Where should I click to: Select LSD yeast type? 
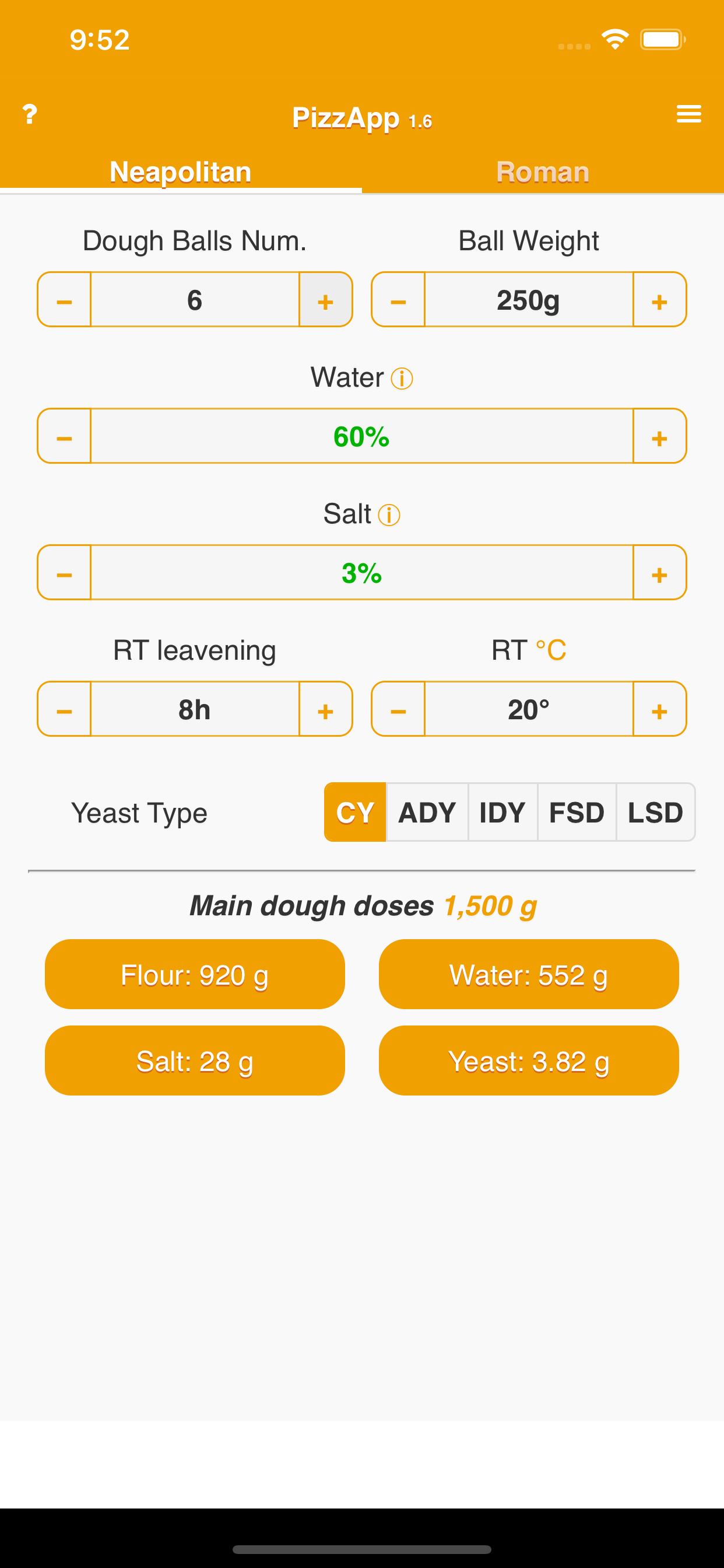pyautogui.click(x=655, y=812)
